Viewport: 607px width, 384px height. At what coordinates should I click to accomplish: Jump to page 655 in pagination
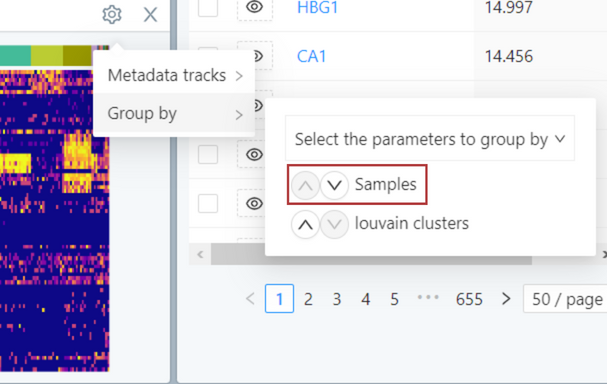[469, 299]
